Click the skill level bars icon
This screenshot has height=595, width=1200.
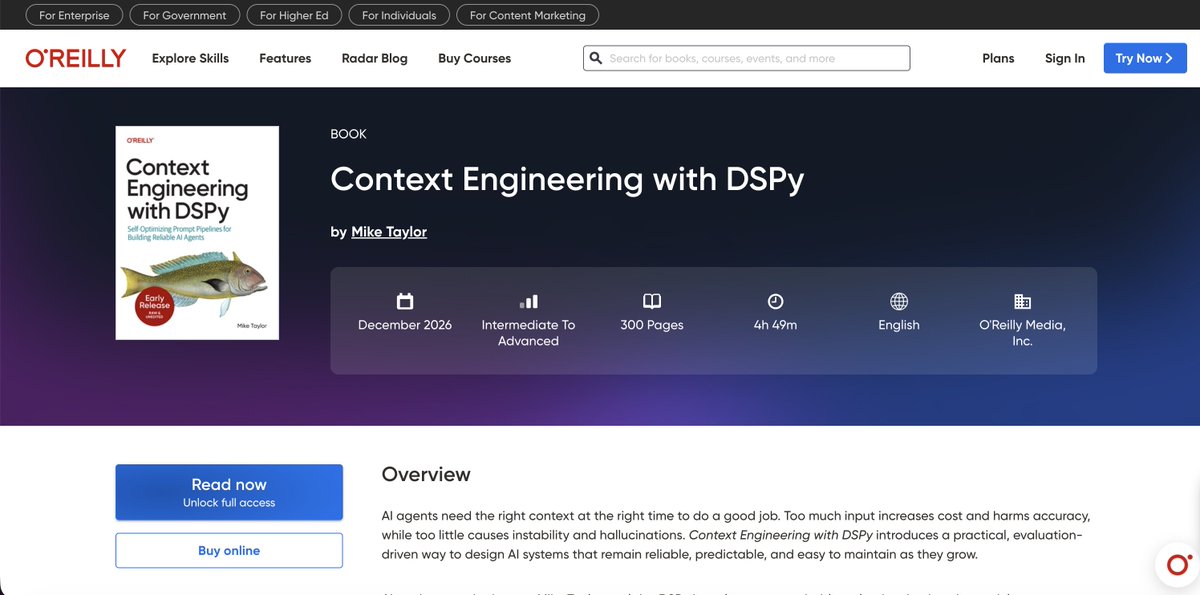(x=528, y=301)
